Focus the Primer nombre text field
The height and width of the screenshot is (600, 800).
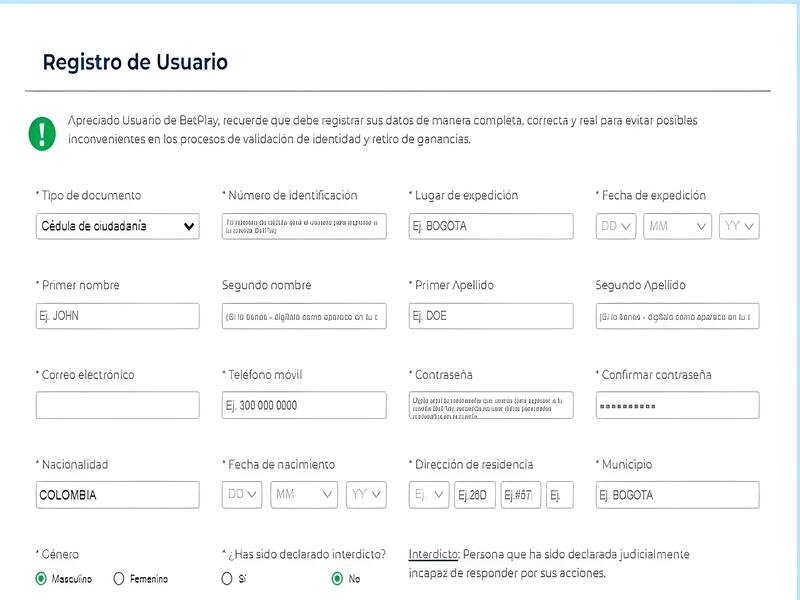click(x=117, y=316)
